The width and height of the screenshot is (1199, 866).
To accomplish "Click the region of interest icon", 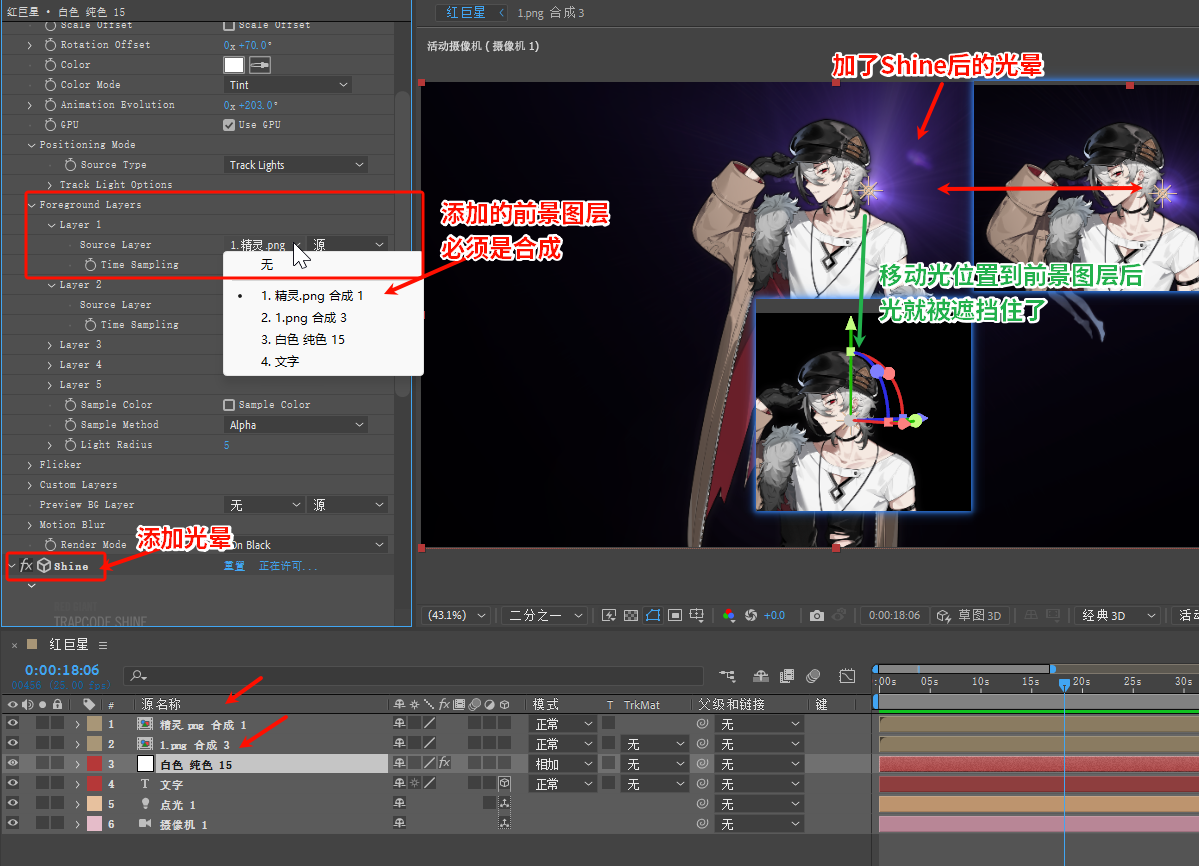I will click(675, 615).
